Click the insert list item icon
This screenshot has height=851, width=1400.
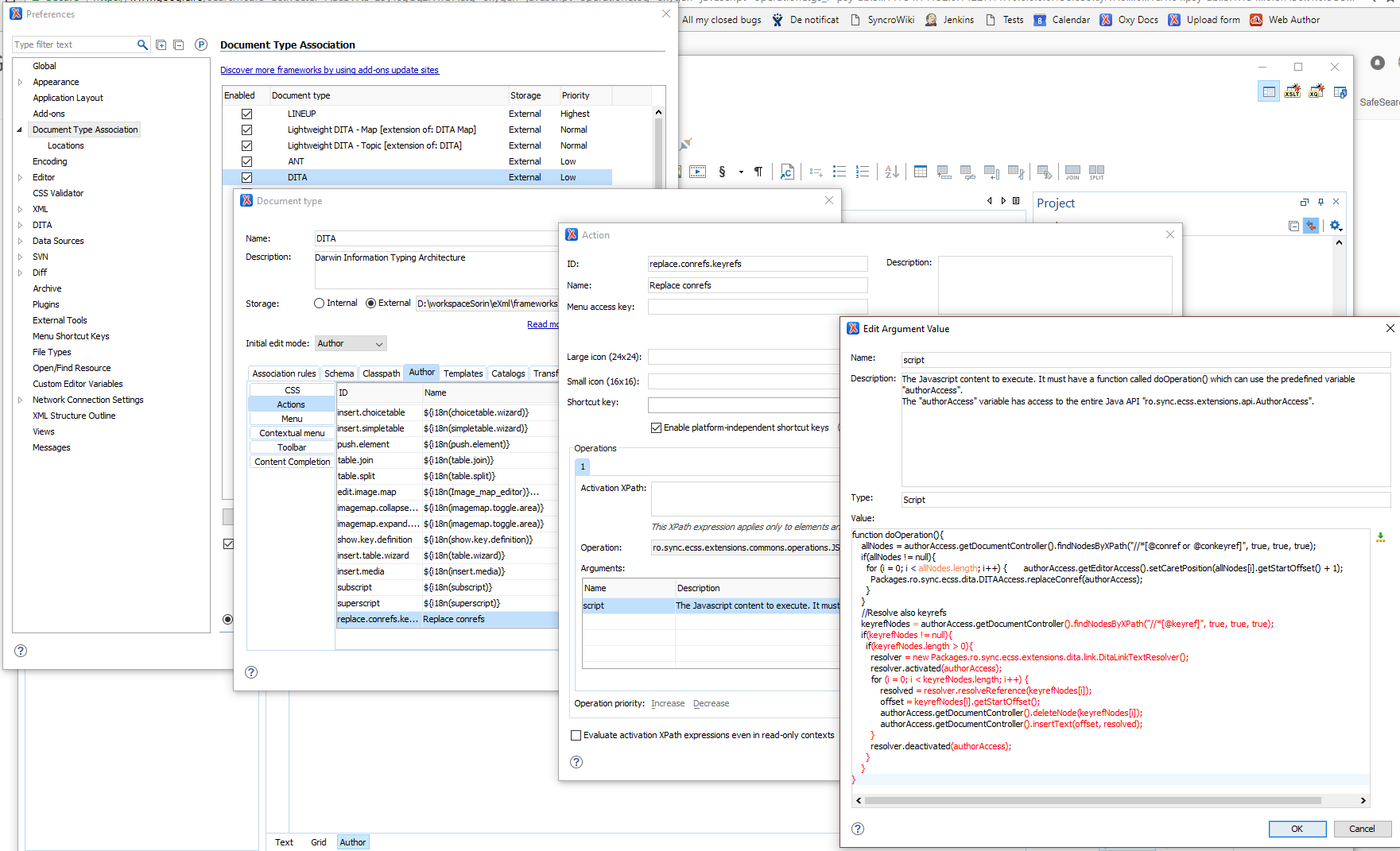(x=816, y=172)
